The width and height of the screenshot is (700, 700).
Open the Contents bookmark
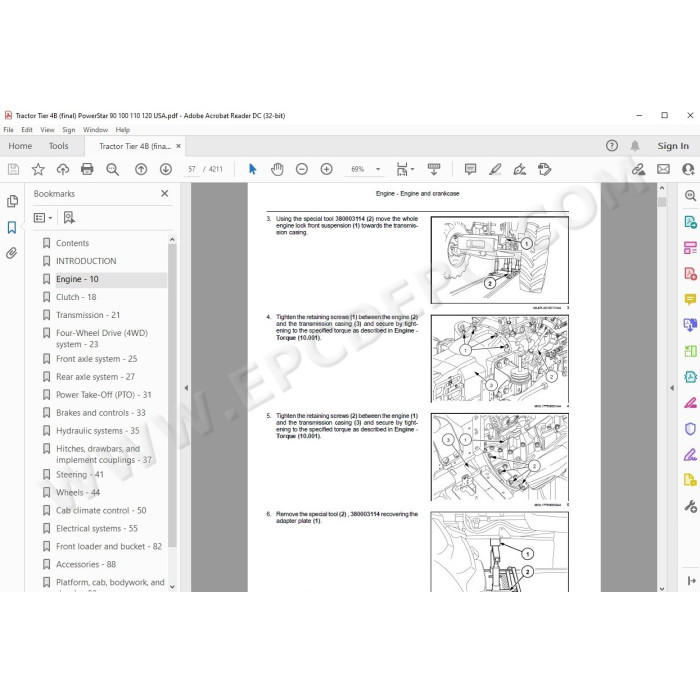(x=72, y=243)
